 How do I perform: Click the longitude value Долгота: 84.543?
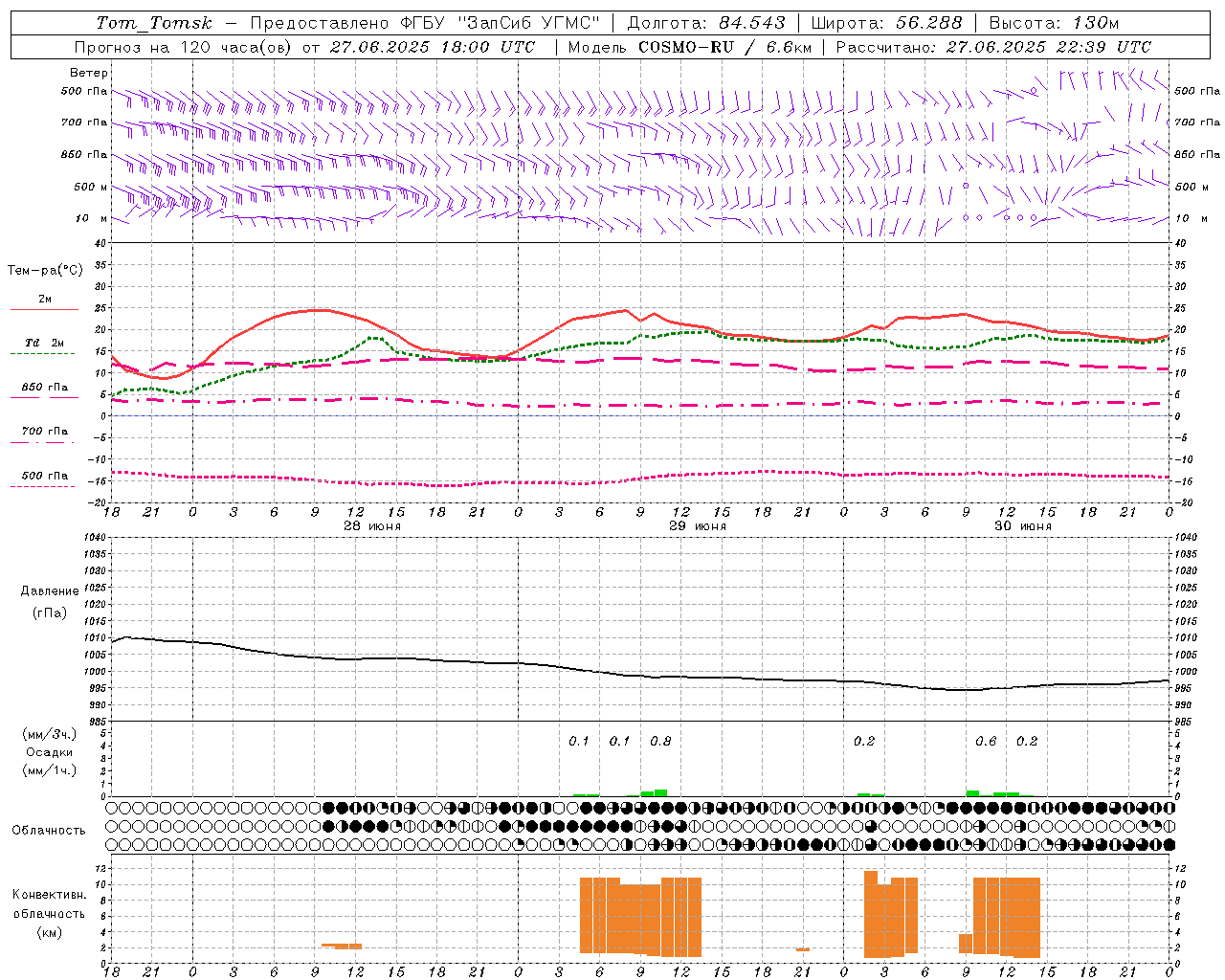pos(706,23)
